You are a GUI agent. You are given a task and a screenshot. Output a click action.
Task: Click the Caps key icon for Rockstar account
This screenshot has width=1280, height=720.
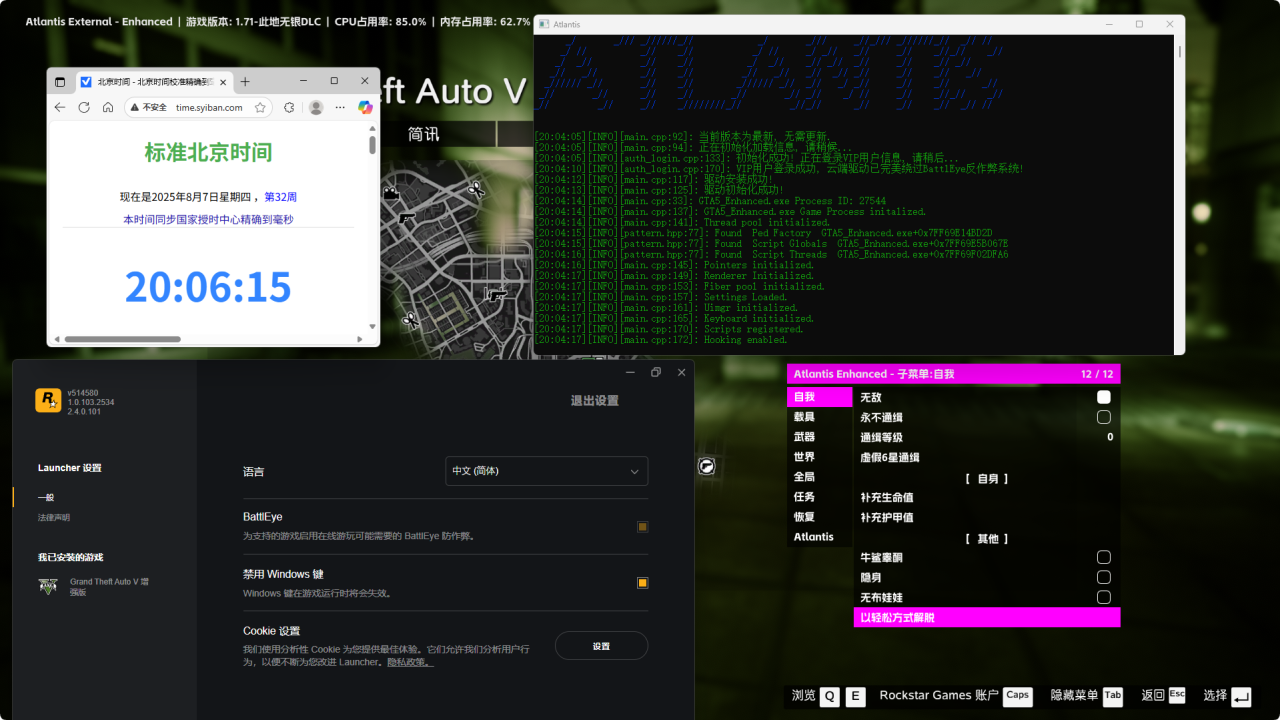pyautogui.click(x=1018, y=697)
